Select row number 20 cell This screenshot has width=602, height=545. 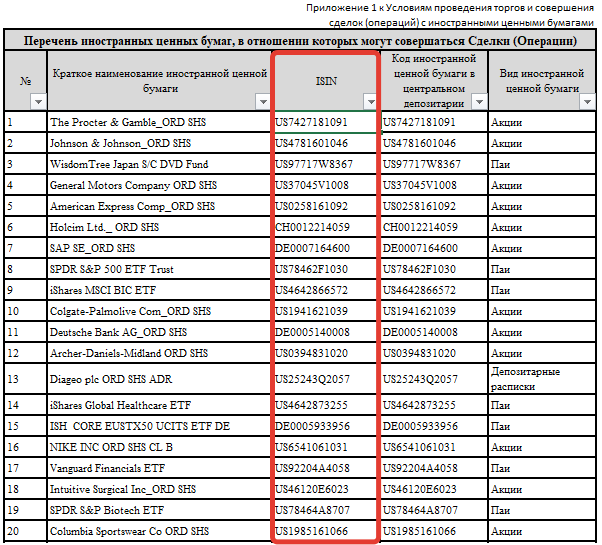pyautogui.click(x=25, y=531)
